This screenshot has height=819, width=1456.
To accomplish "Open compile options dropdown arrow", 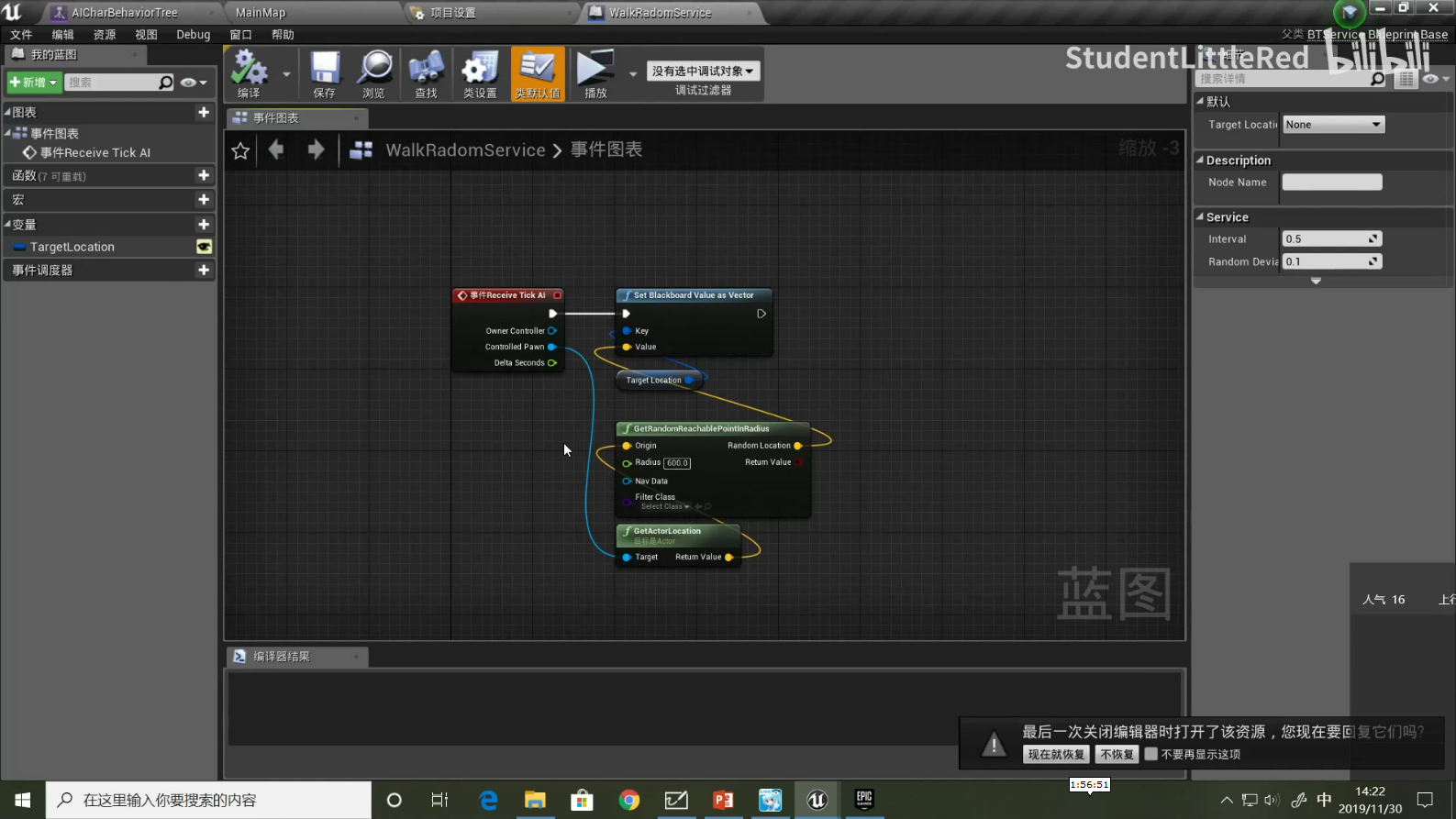I will 286,74.
